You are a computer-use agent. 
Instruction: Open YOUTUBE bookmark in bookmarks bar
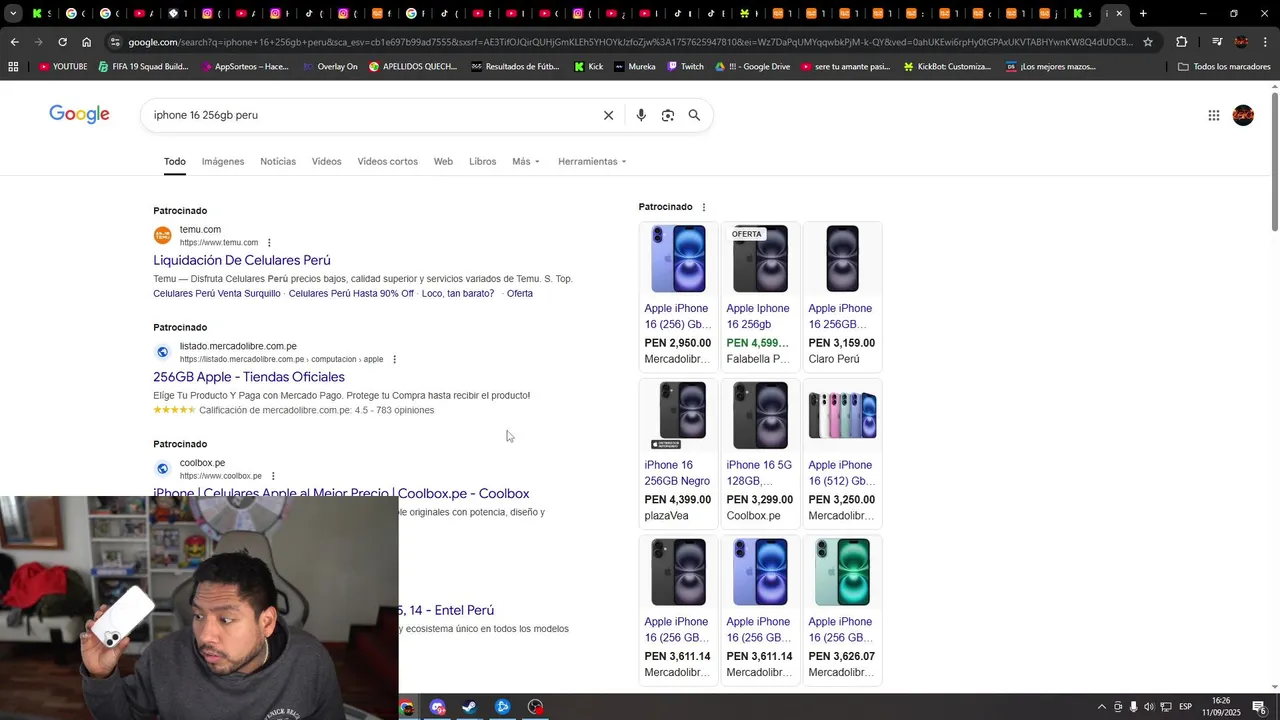pyautogui.click(x=63, y=66)
